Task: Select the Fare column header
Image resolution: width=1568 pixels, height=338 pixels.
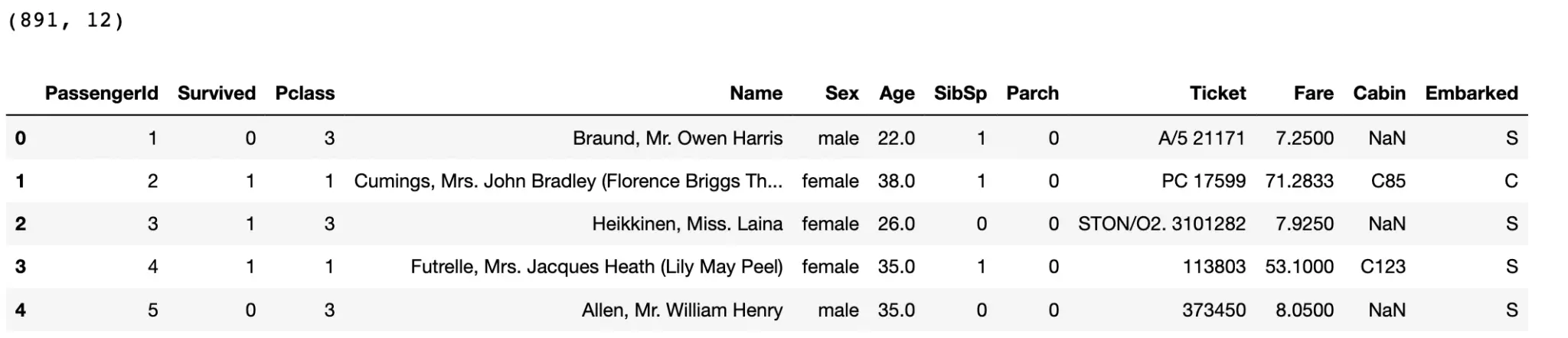Action: click(1313, 94)
